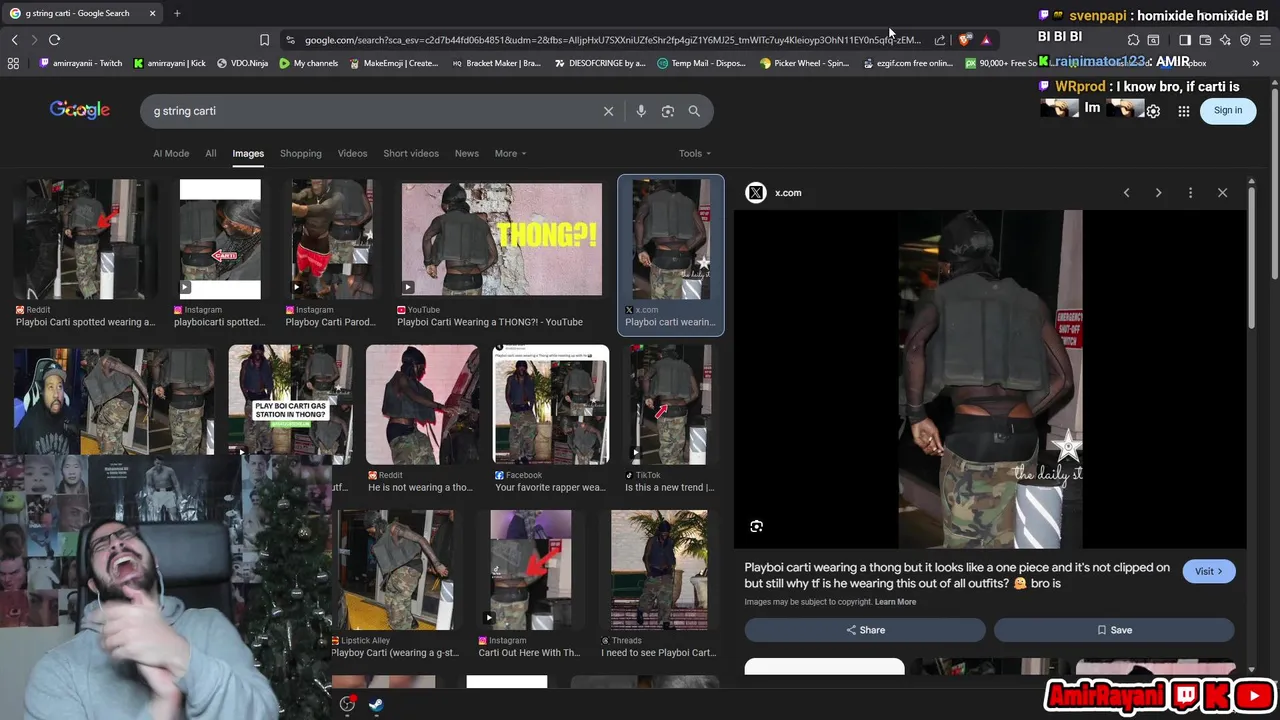Open My channels bookmark

coord(309,63)
